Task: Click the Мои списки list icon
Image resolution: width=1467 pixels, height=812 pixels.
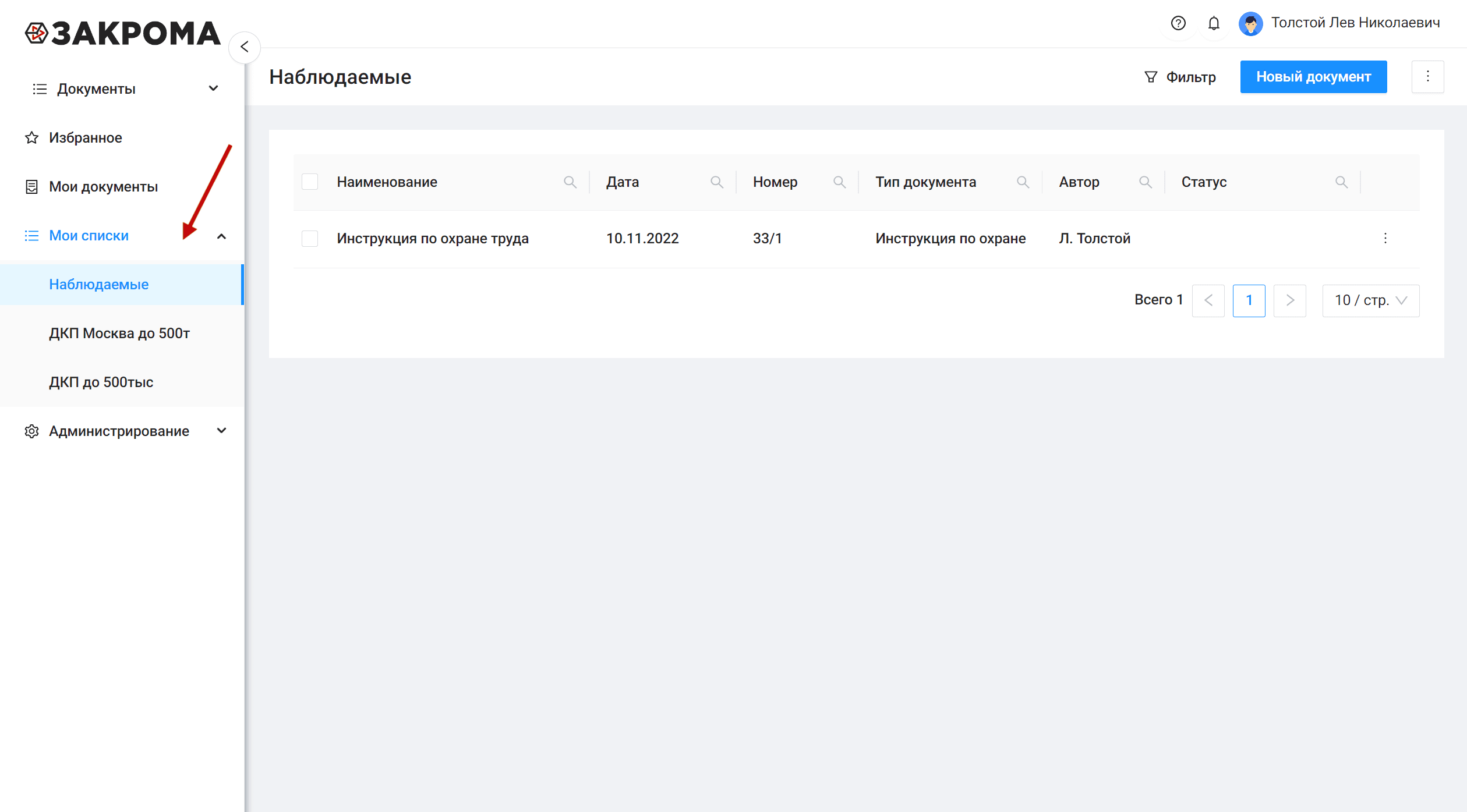Action: point(31,236)
